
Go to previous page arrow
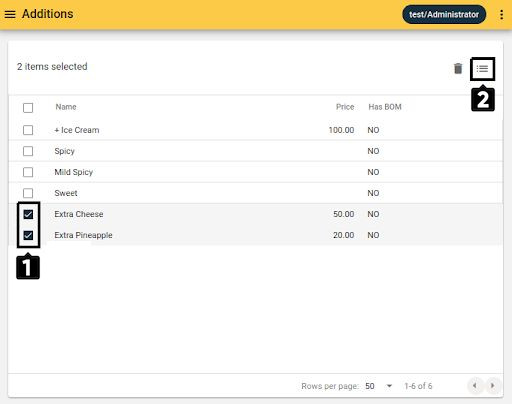[475, 386]
